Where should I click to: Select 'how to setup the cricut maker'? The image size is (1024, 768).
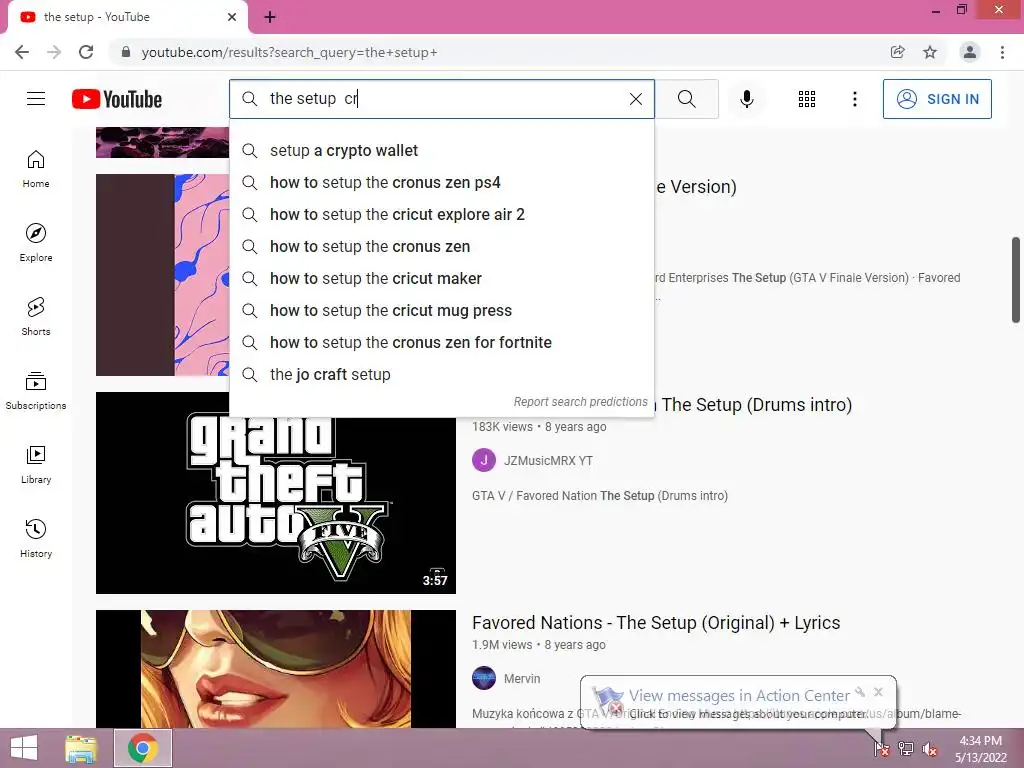[x=441, y=278]
